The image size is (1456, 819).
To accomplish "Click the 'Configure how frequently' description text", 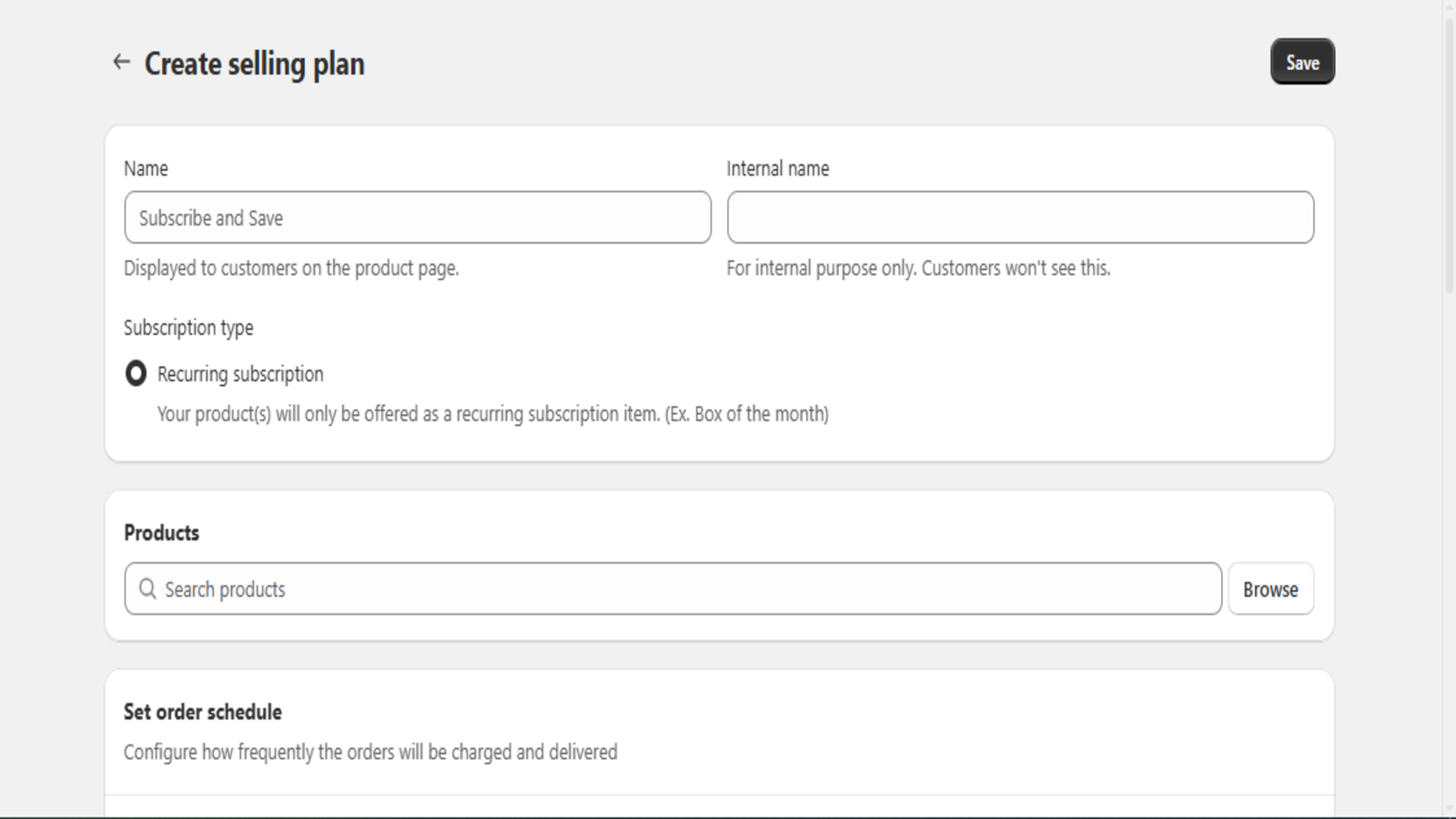I will point(370,752).
